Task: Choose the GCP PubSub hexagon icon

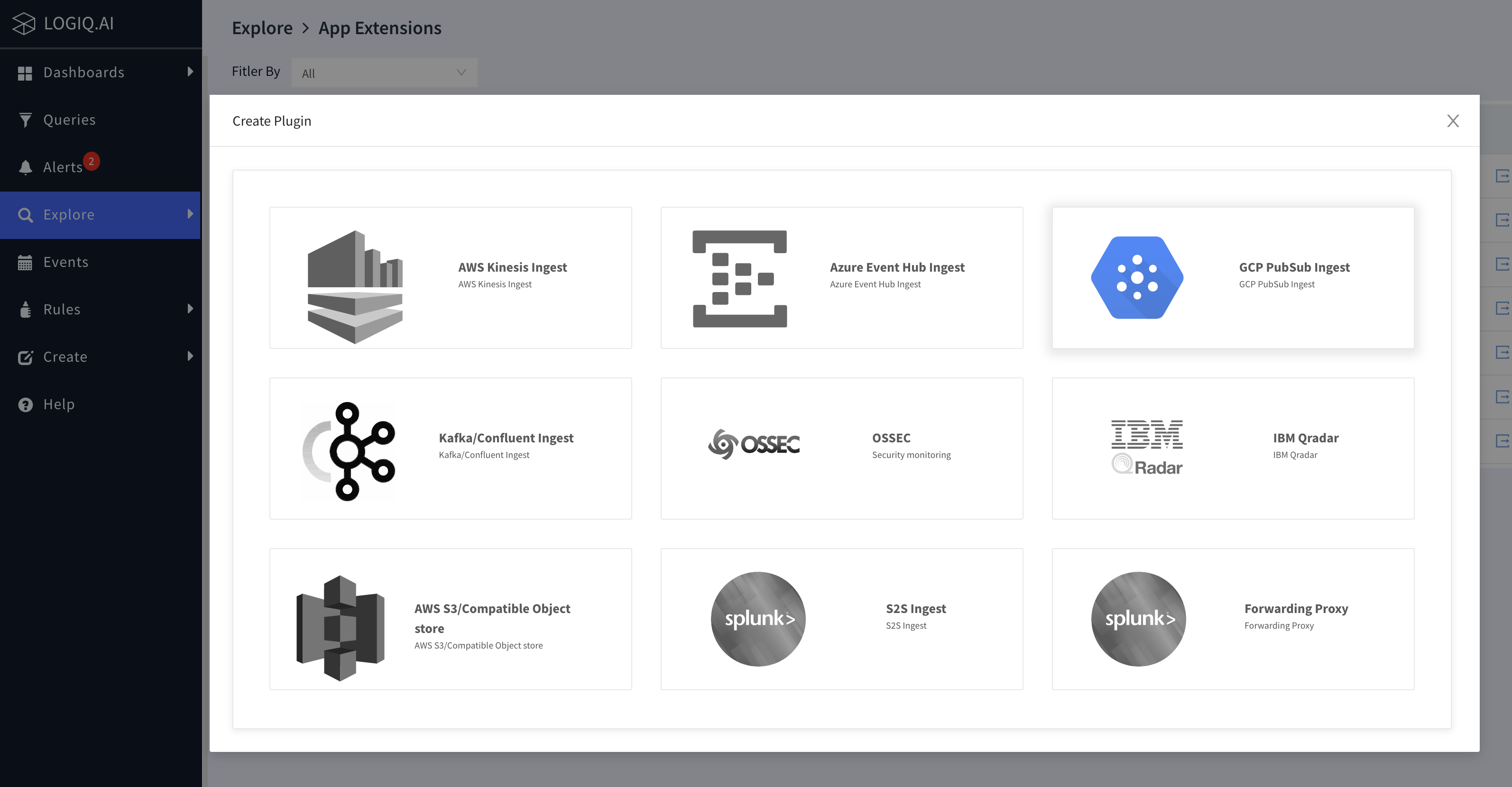Action: point(1137,278)
